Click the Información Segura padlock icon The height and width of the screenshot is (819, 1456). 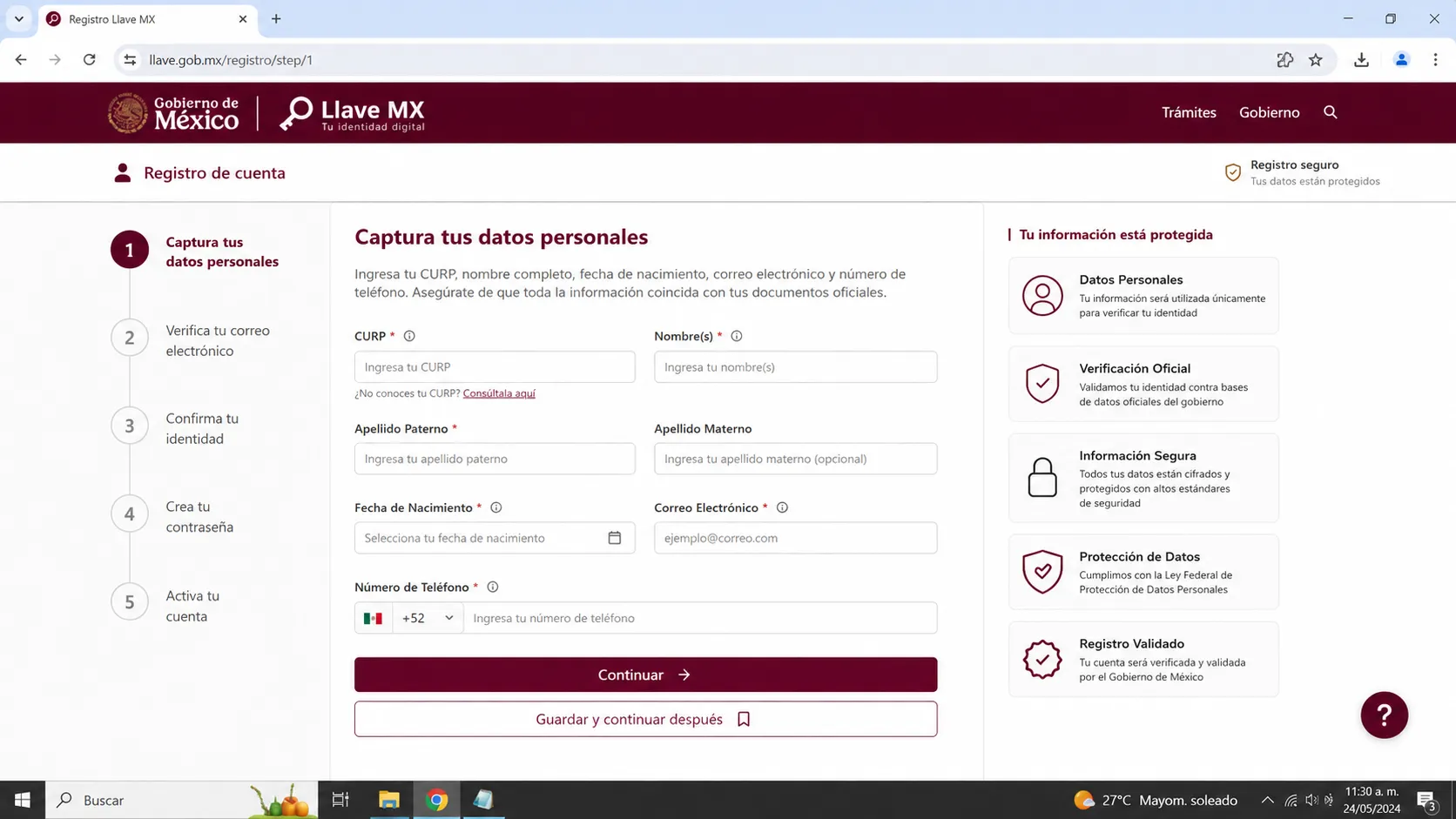1042,478
